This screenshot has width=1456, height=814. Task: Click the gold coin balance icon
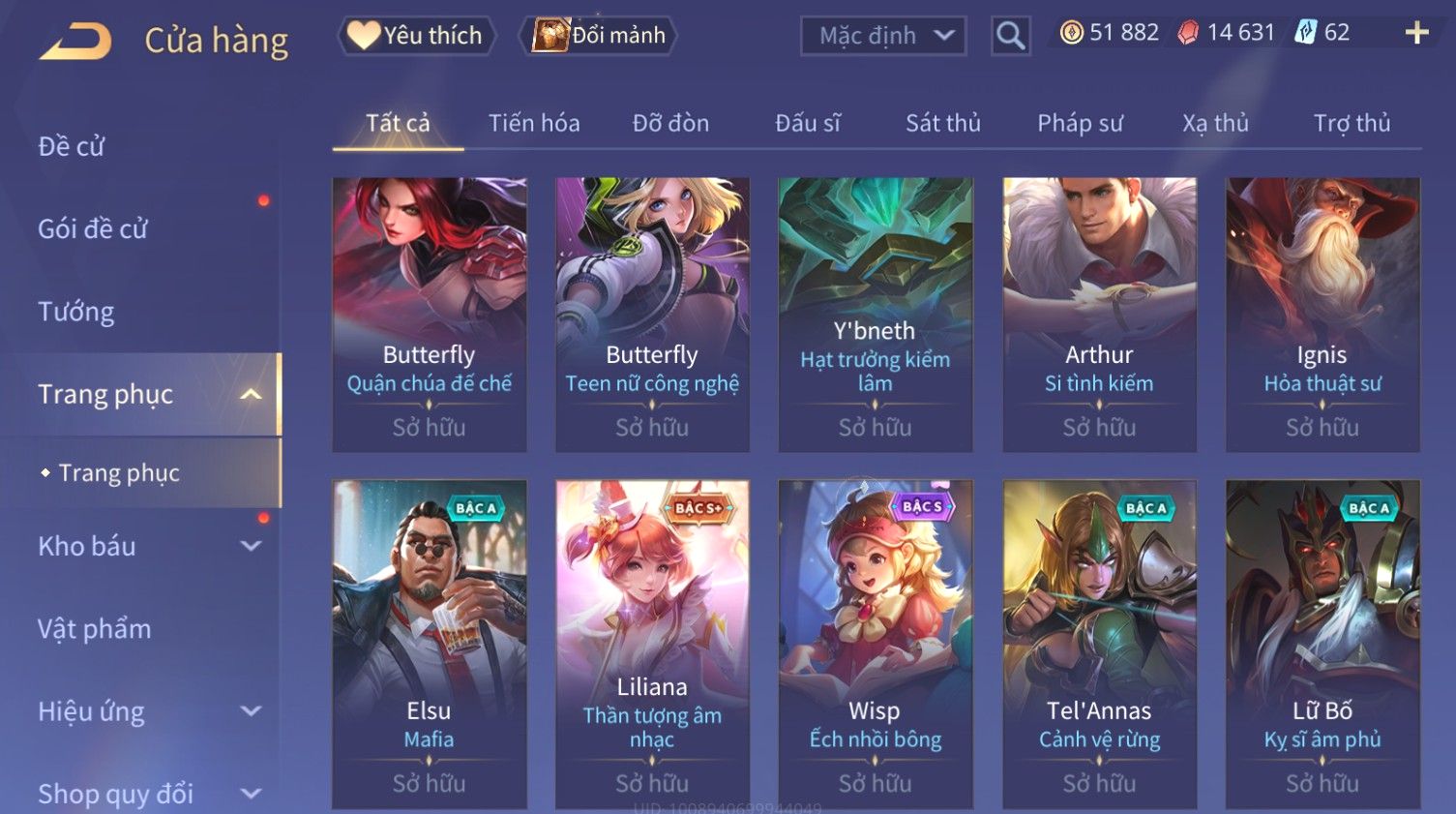tap(1071, 33)
